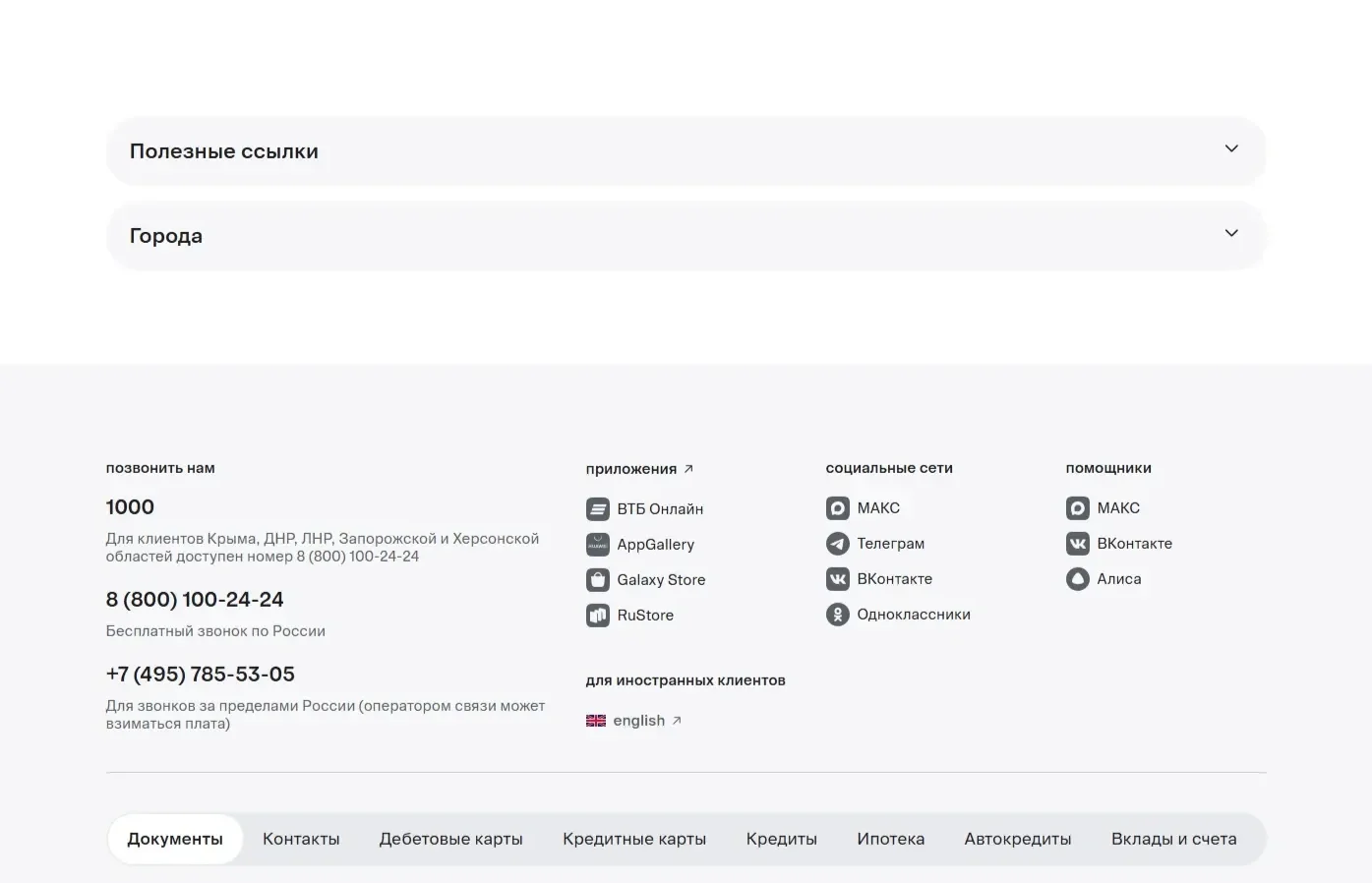Select the Документы tab
The width and height of the screenshot is (1372, 883).
(175, 839)
